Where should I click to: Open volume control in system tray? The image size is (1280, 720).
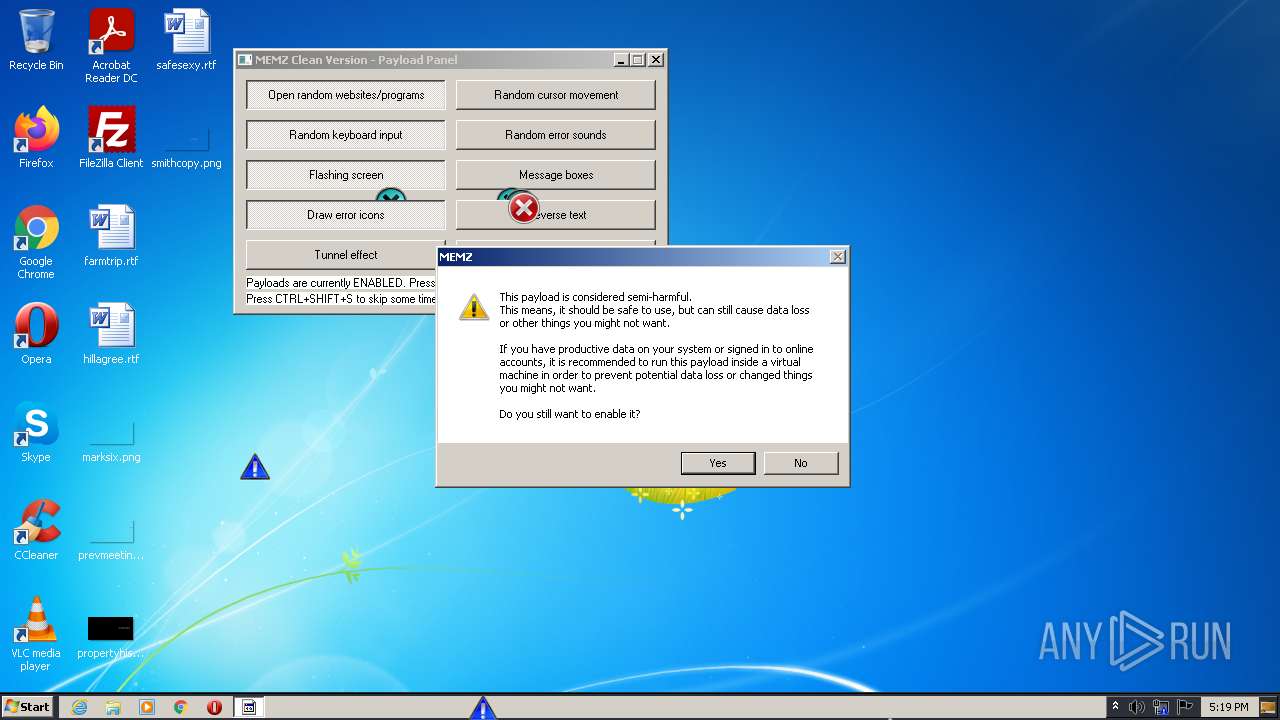(x=1137, y=707)
